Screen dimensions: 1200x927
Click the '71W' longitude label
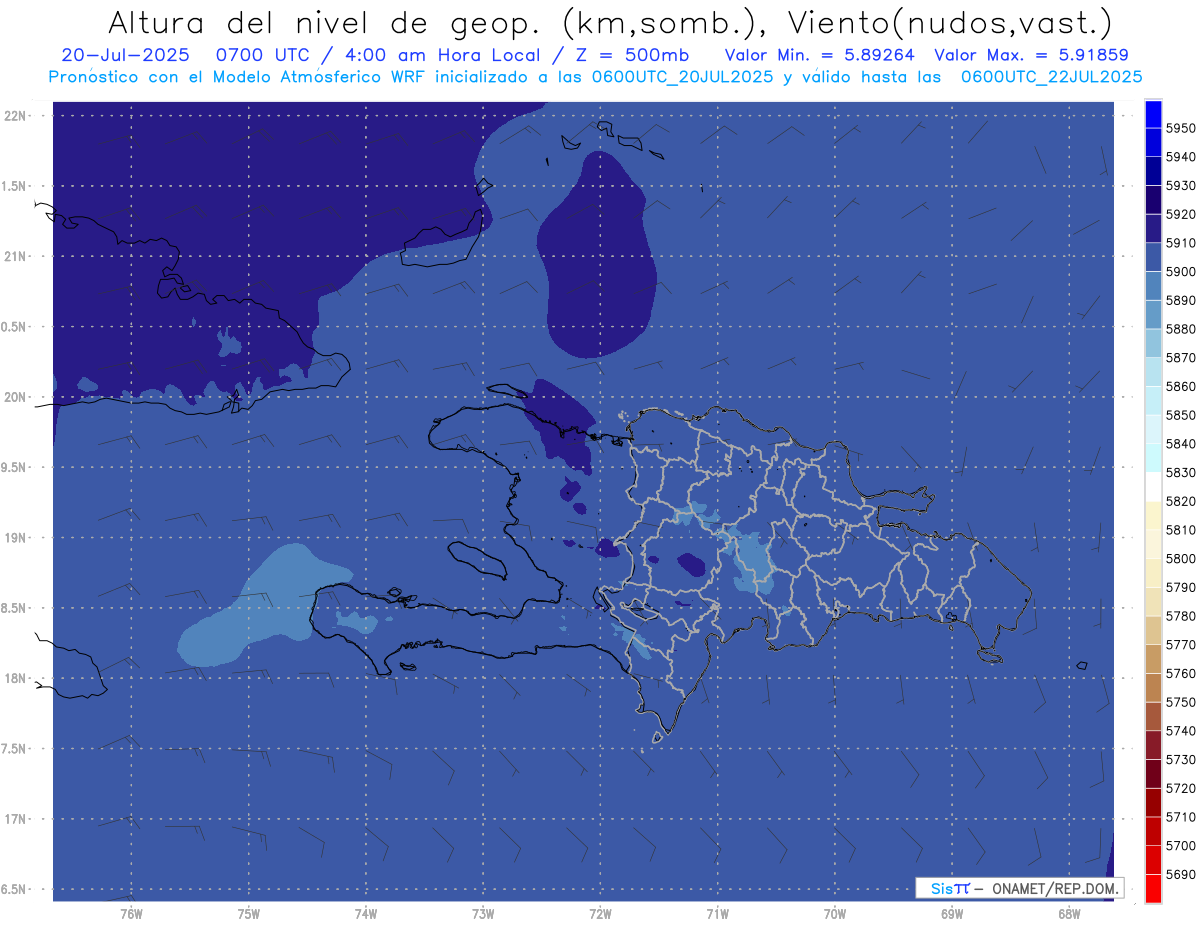click(x=717, y=914)
